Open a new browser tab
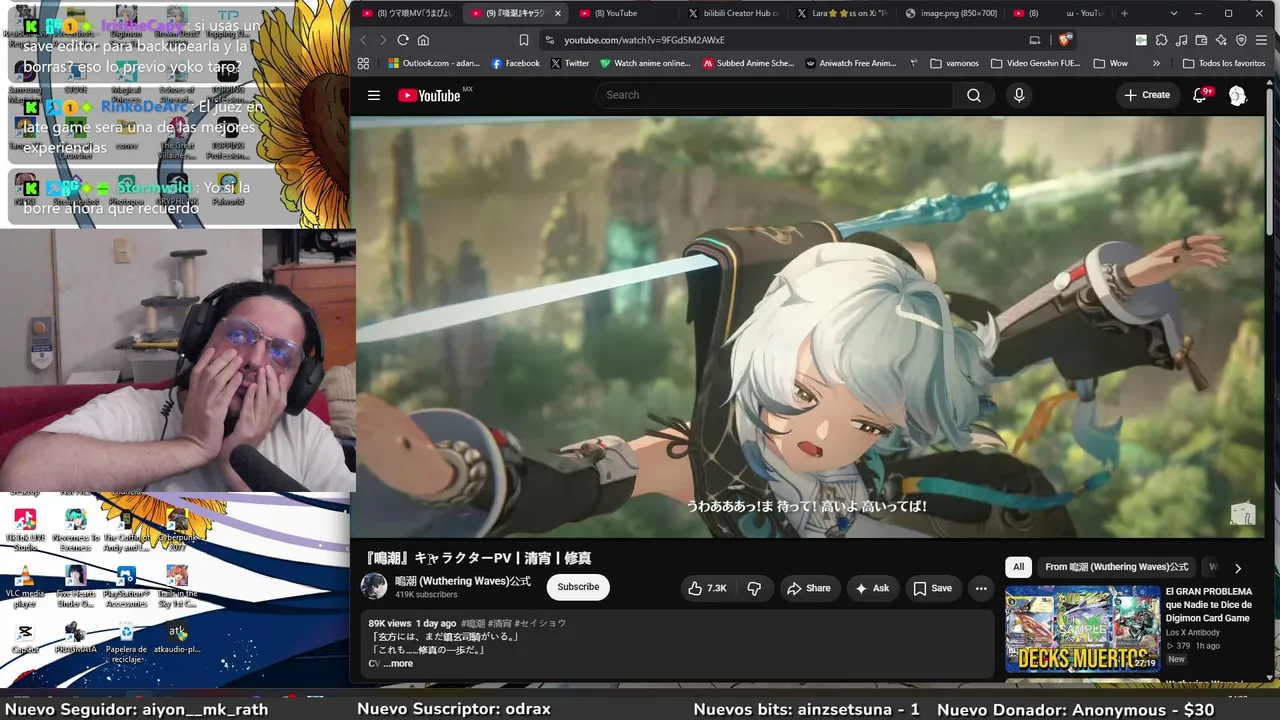 [x=1125, y=13]
